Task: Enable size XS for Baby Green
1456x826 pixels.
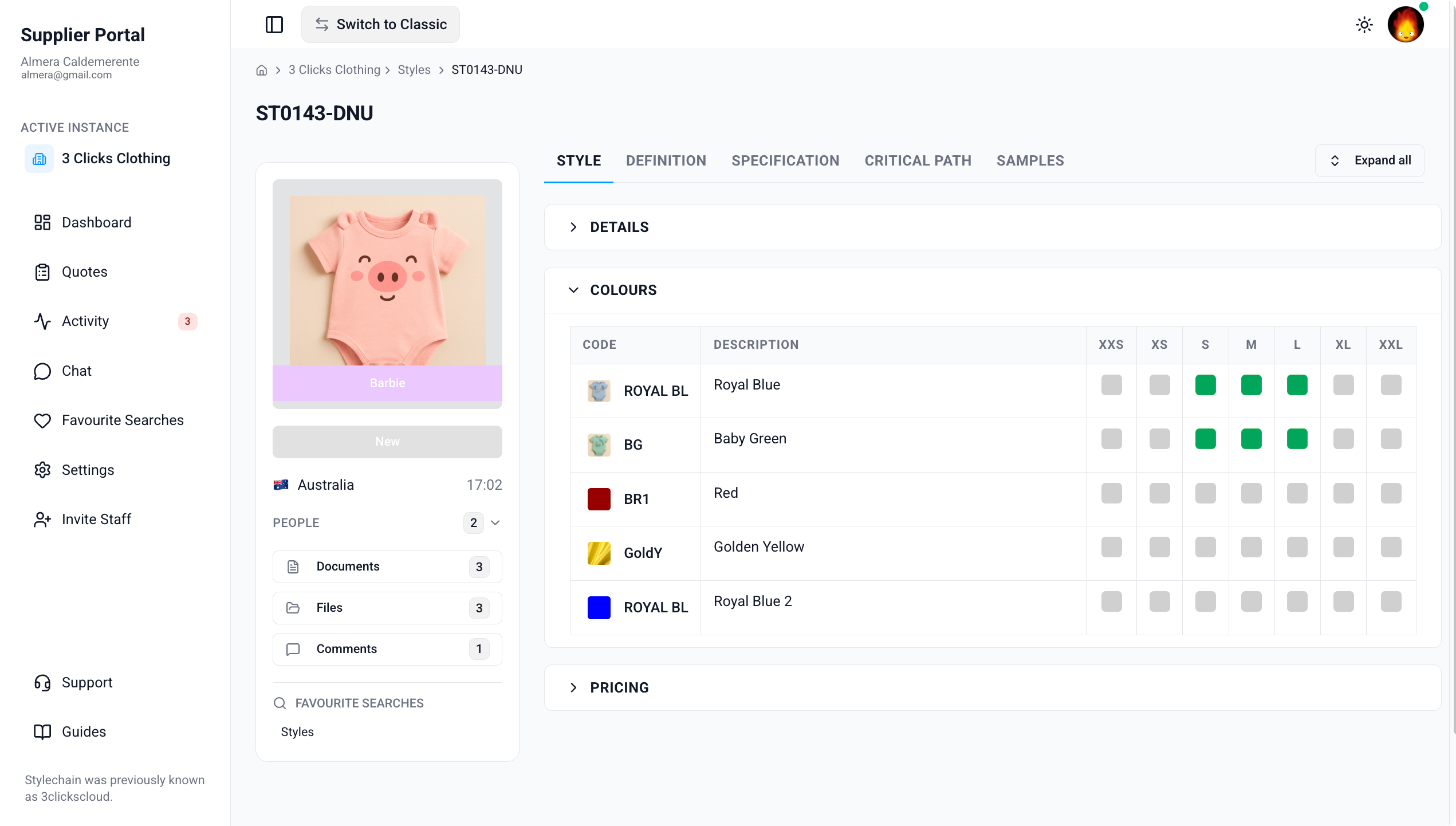Action: tap(1159, 439)
